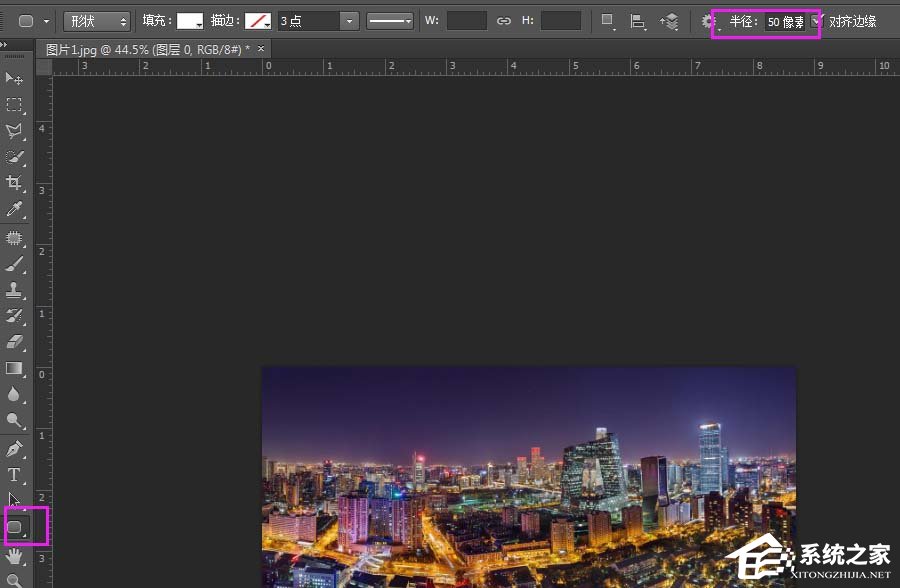Select the Move tool
900x588 pixels.
(x=15, y=79)
